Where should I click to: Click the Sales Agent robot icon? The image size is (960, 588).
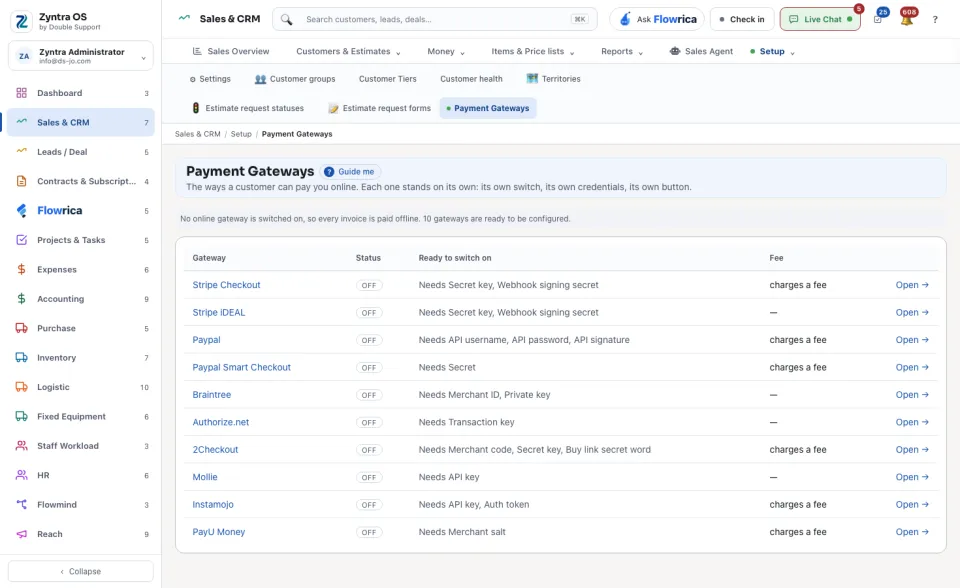pyautogui.click(x=675, y=51)
